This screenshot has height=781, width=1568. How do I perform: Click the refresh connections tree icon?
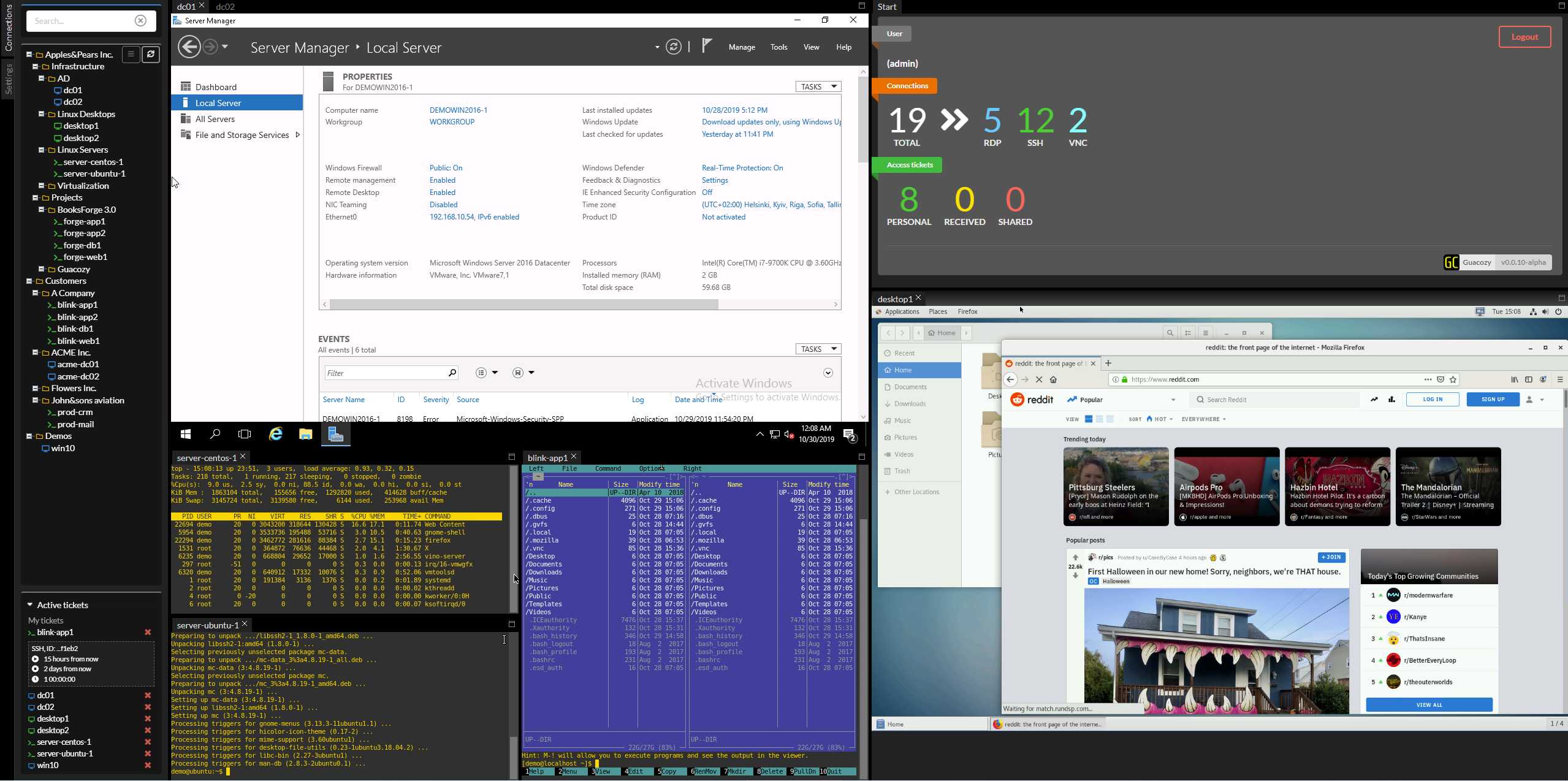[x=151, y=55]
